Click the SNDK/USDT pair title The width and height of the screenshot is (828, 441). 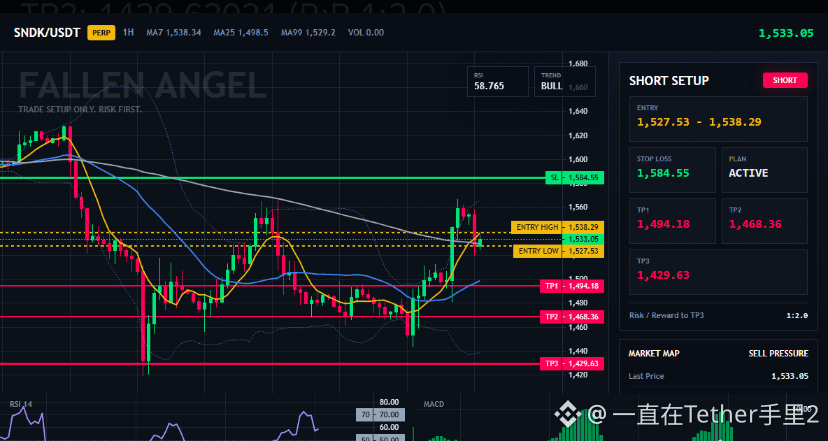47,33
